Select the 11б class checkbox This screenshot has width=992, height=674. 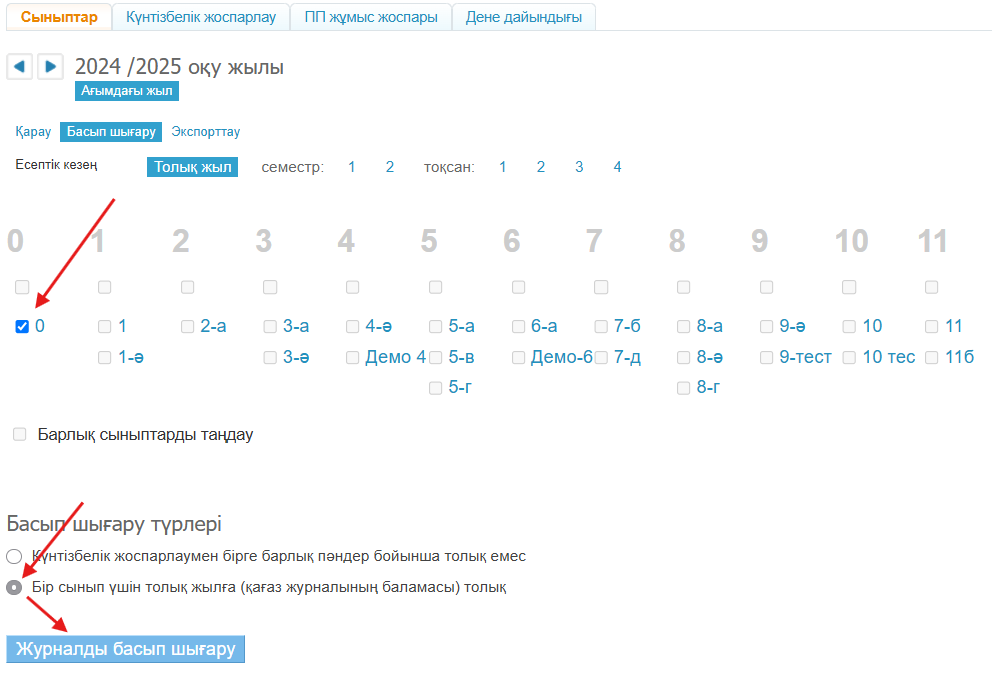tap(931, 356)
